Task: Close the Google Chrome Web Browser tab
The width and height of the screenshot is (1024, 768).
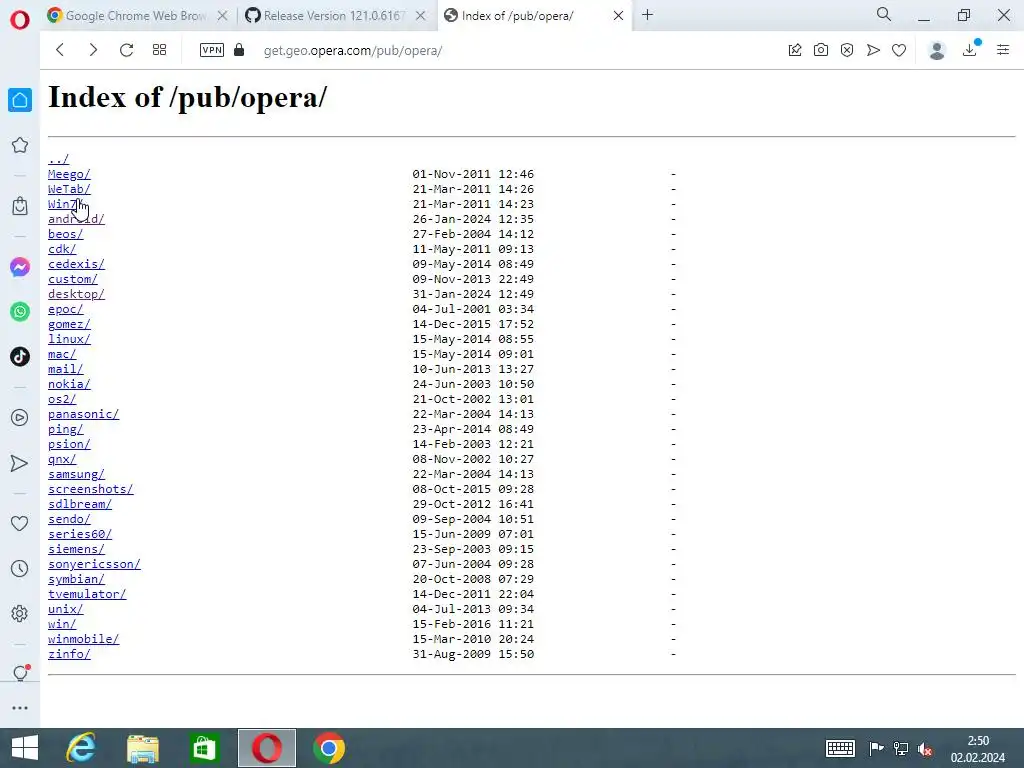Action: click(x=223, y=16)
